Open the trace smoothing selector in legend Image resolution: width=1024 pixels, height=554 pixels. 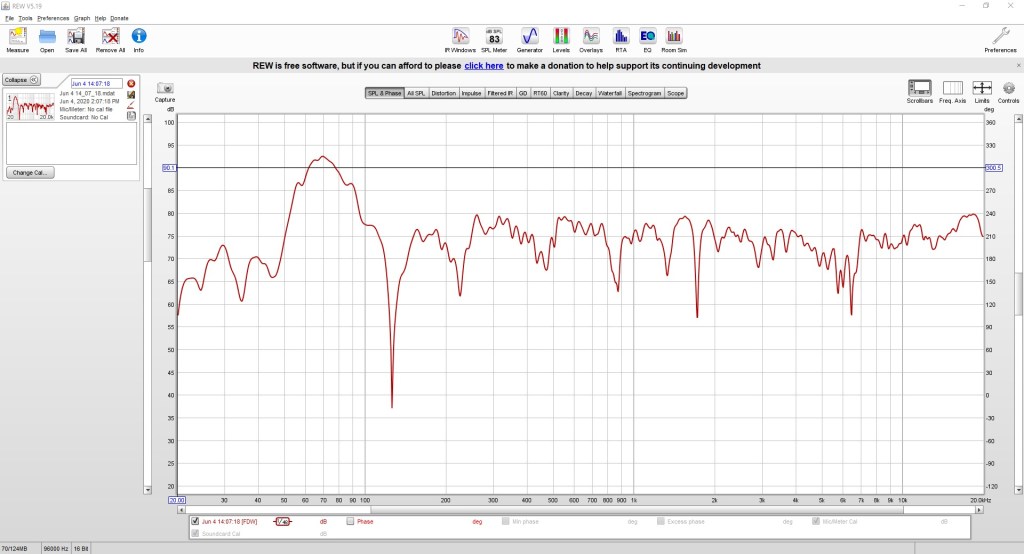[x=283, y=521]
